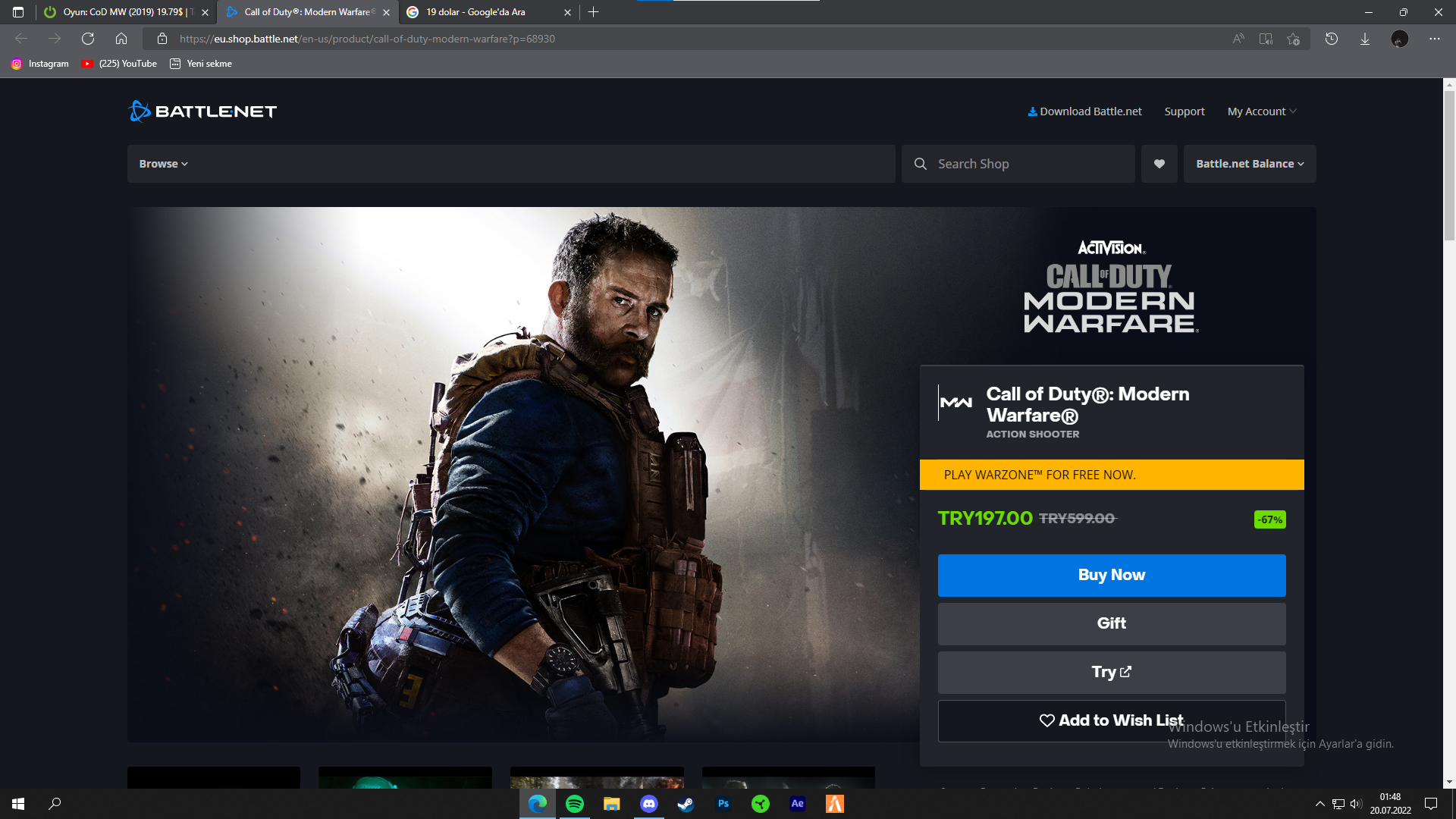Click the Gift button
1456x819 pixels.
1111,623
